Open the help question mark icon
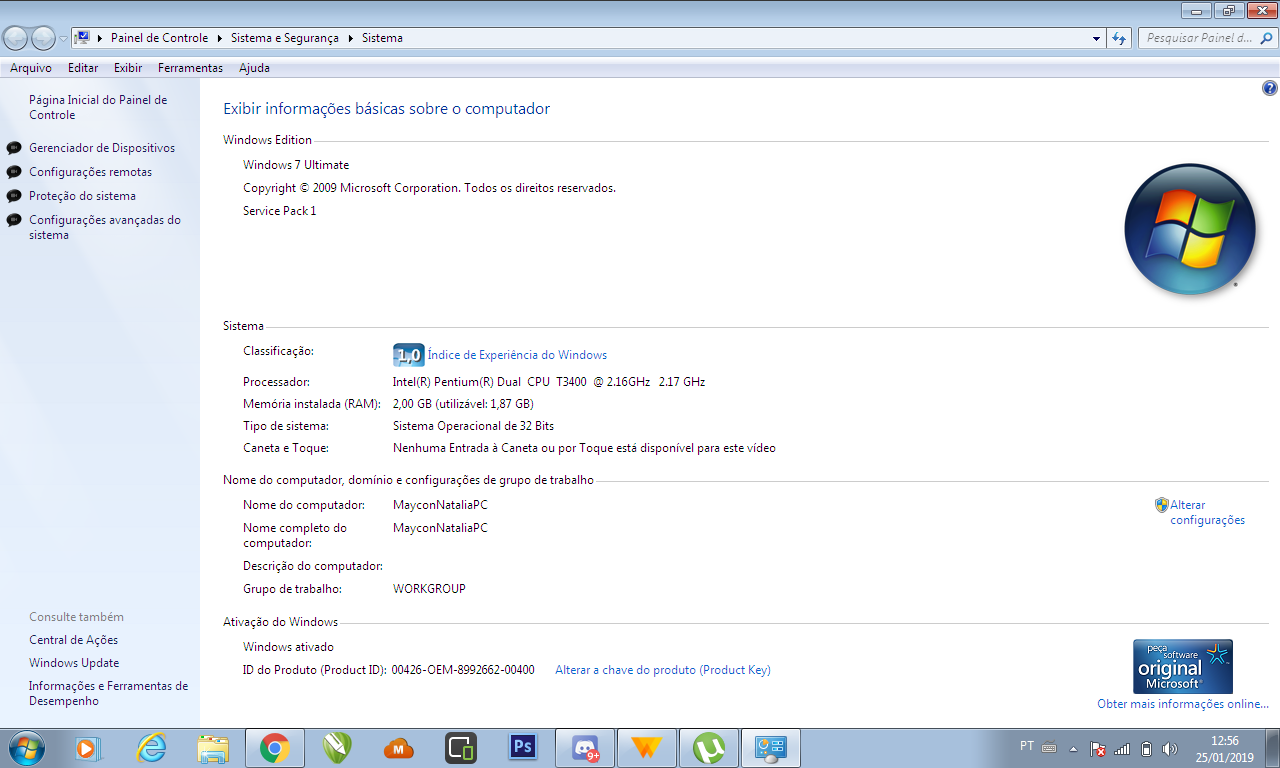 (x=1270, y=88)
